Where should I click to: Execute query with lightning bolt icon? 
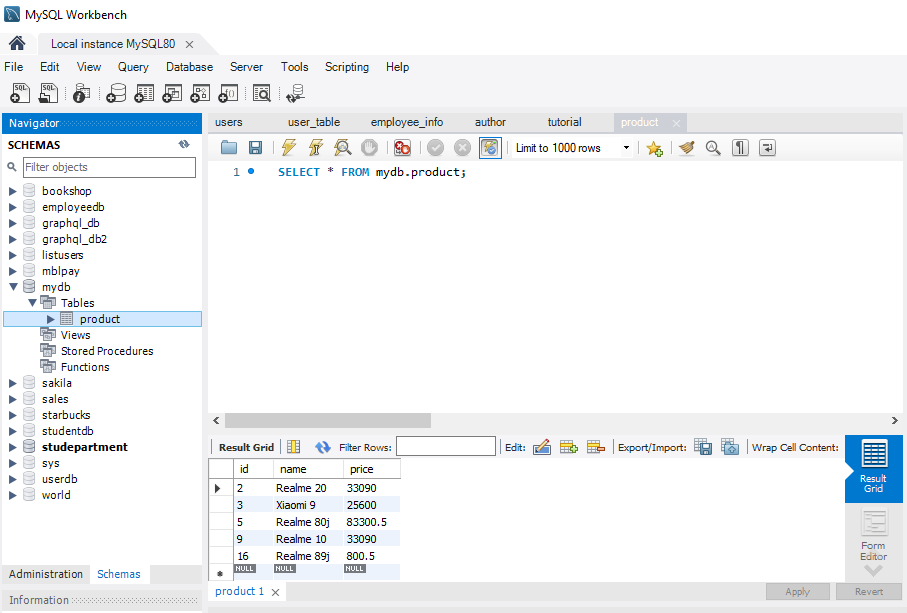(289, 148)
